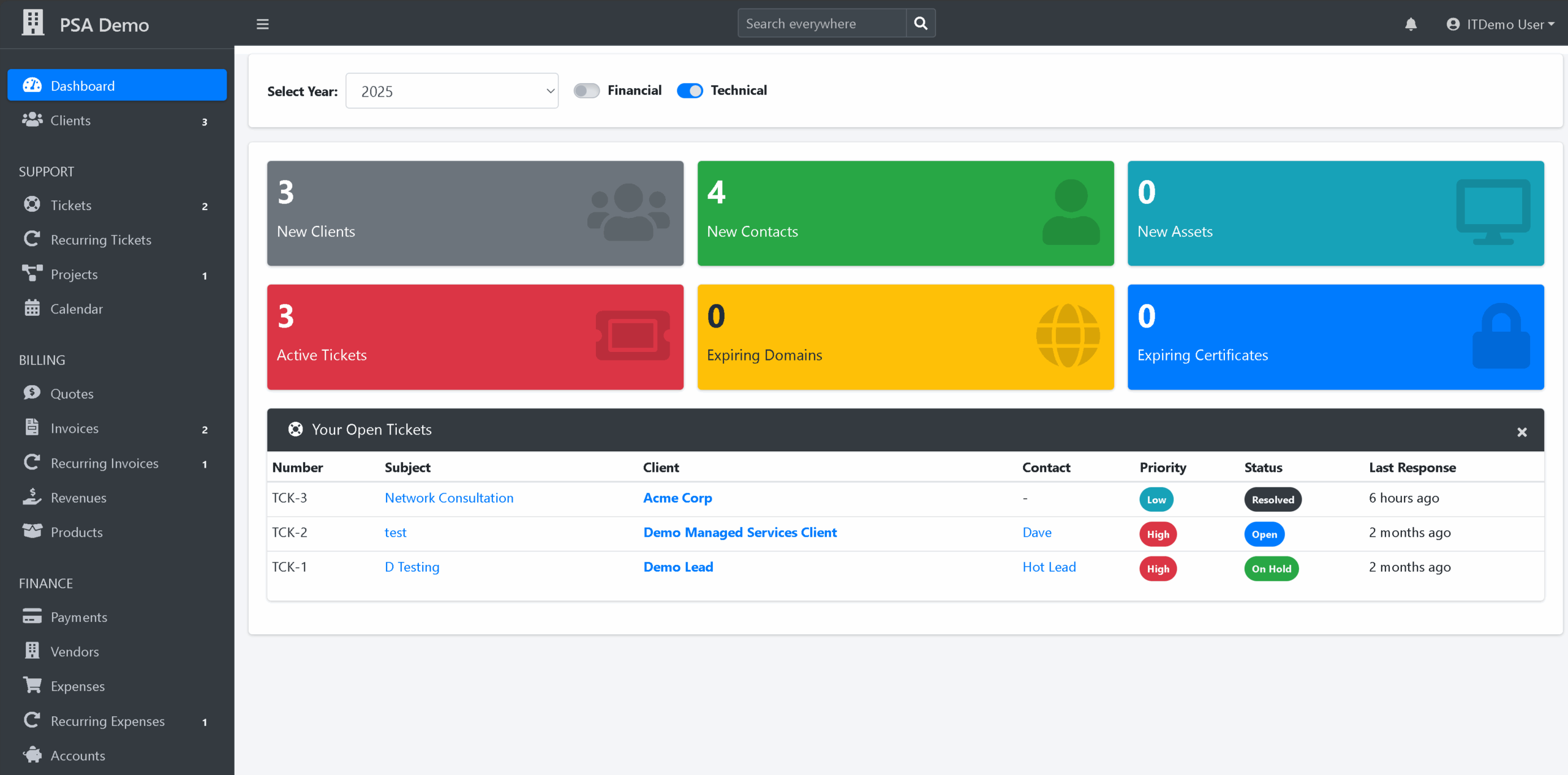Open the Select Year dropdown
1568x775 pixels.
(x=452, y=91)
